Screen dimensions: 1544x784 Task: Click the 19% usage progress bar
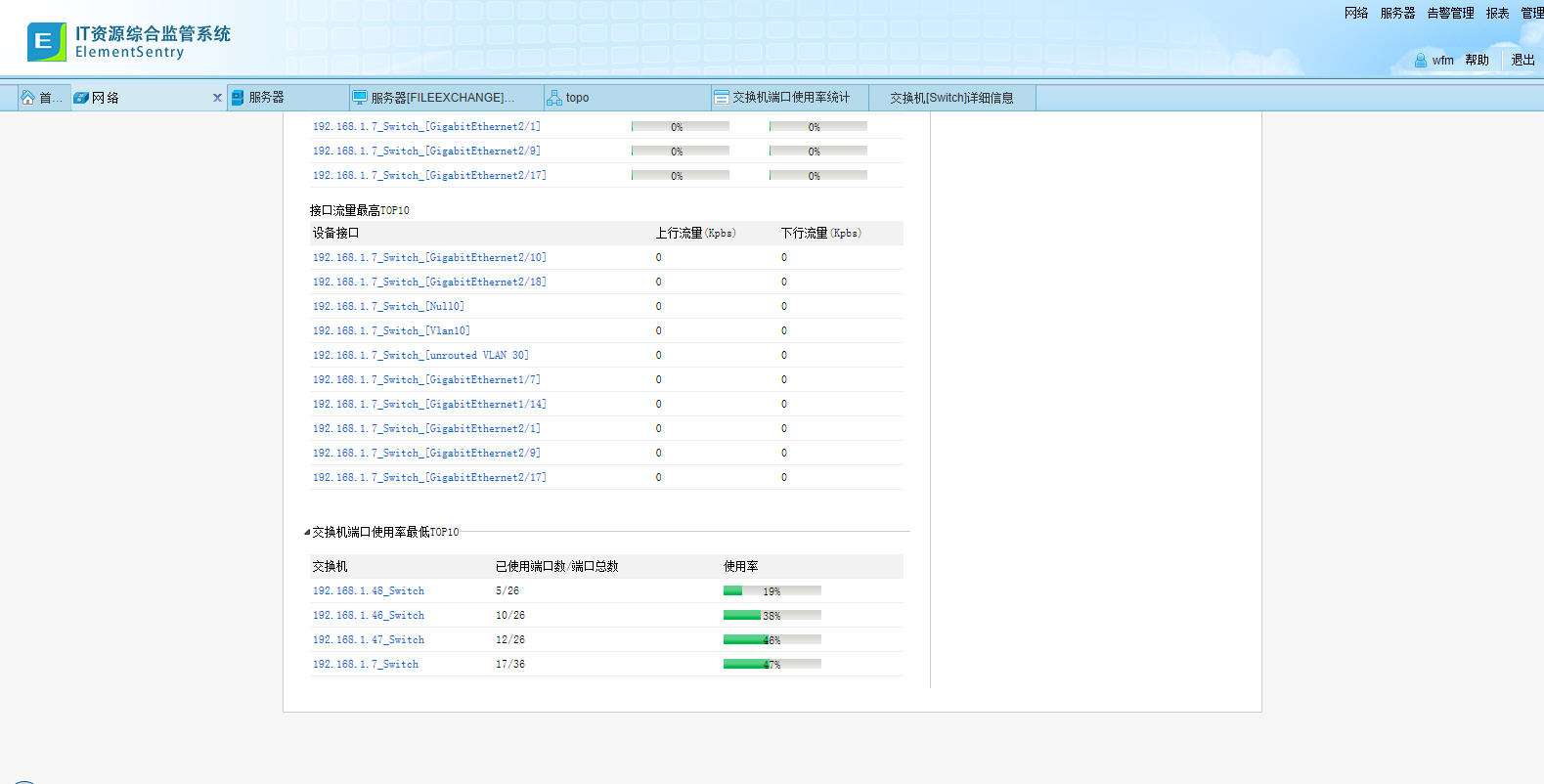[772, 590]
